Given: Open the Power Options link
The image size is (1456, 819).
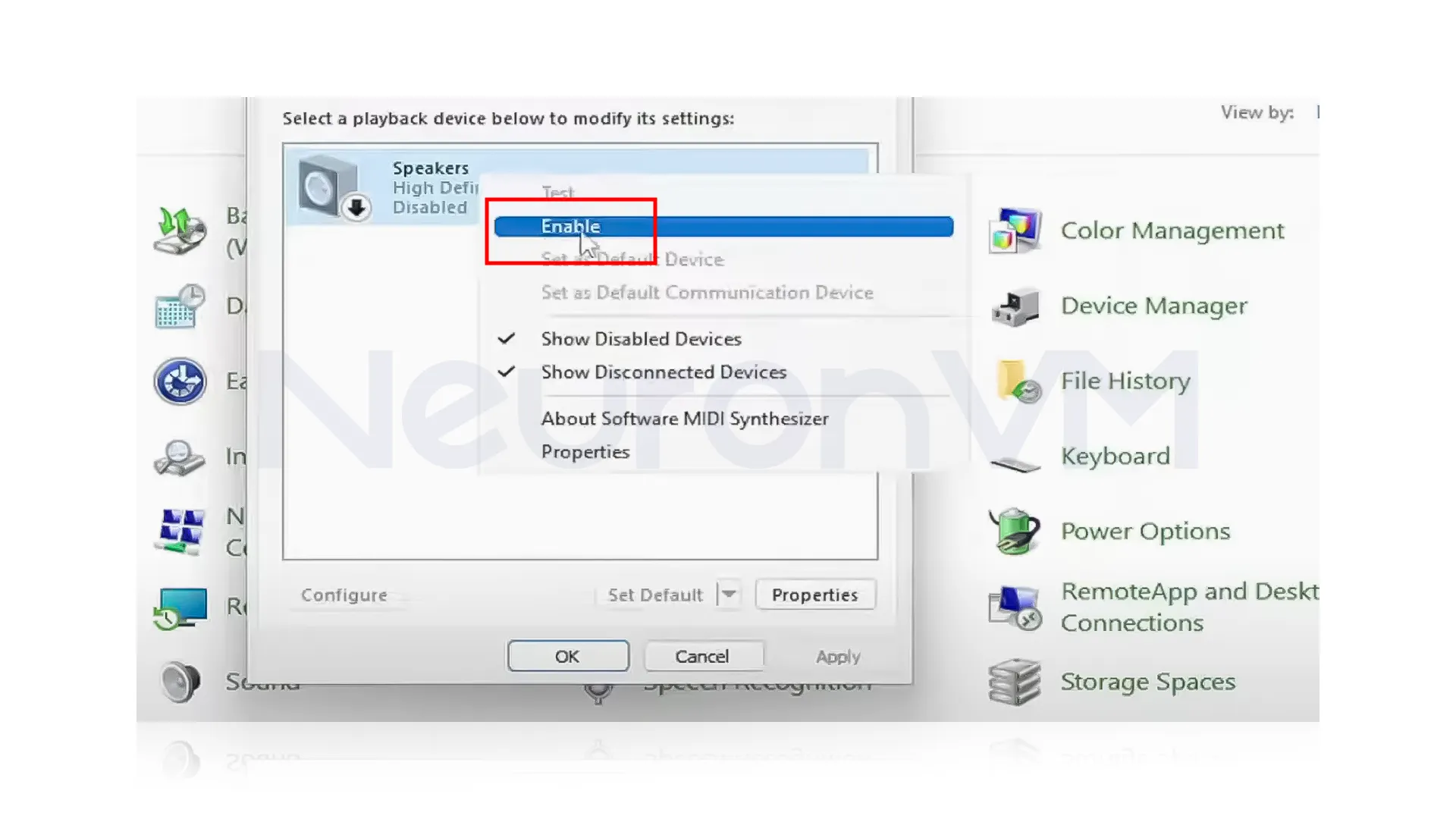Looking at the screenshot, I should [1145, 531].
